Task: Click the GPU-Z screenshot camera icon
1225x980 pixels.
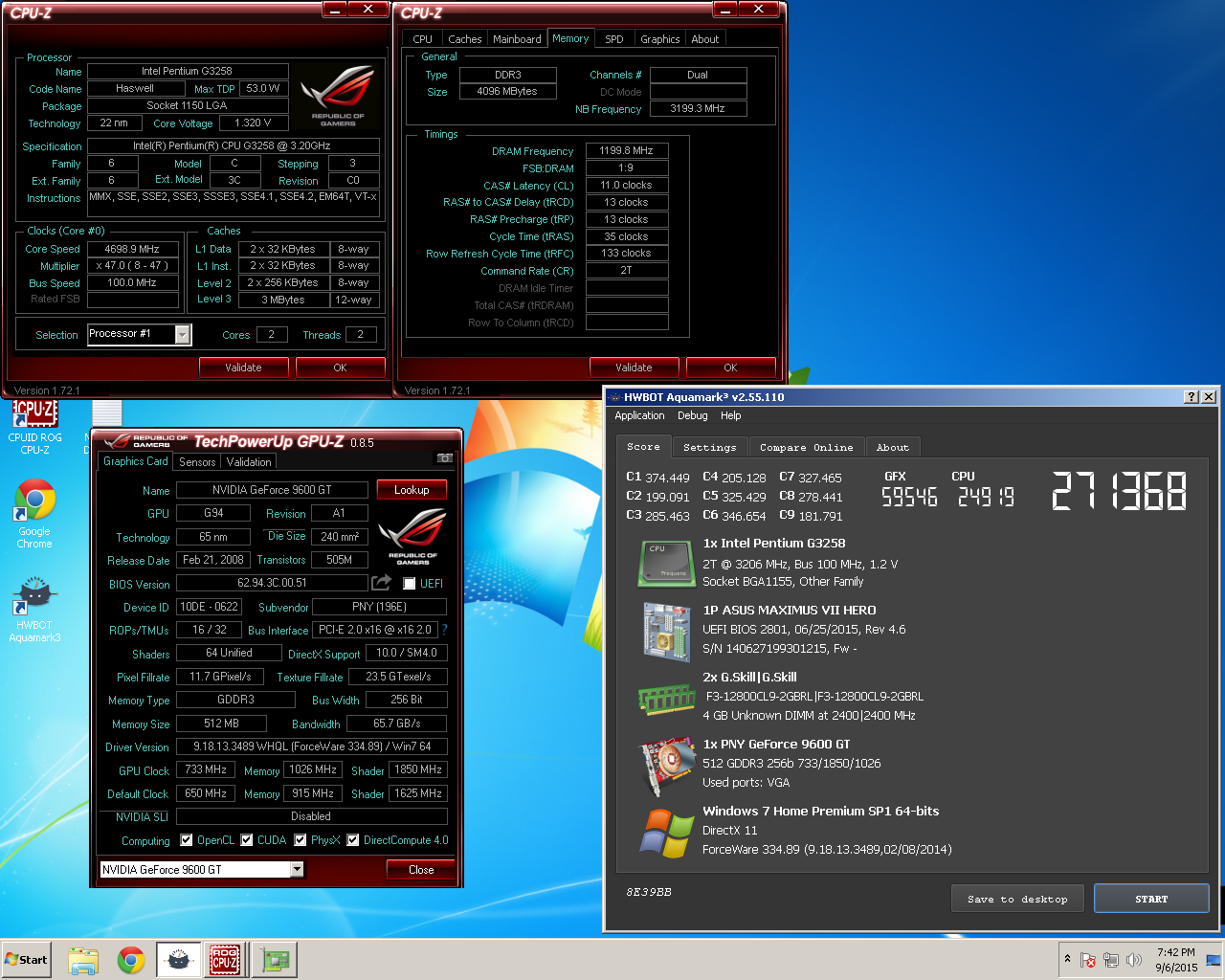Action: point(445,458)
